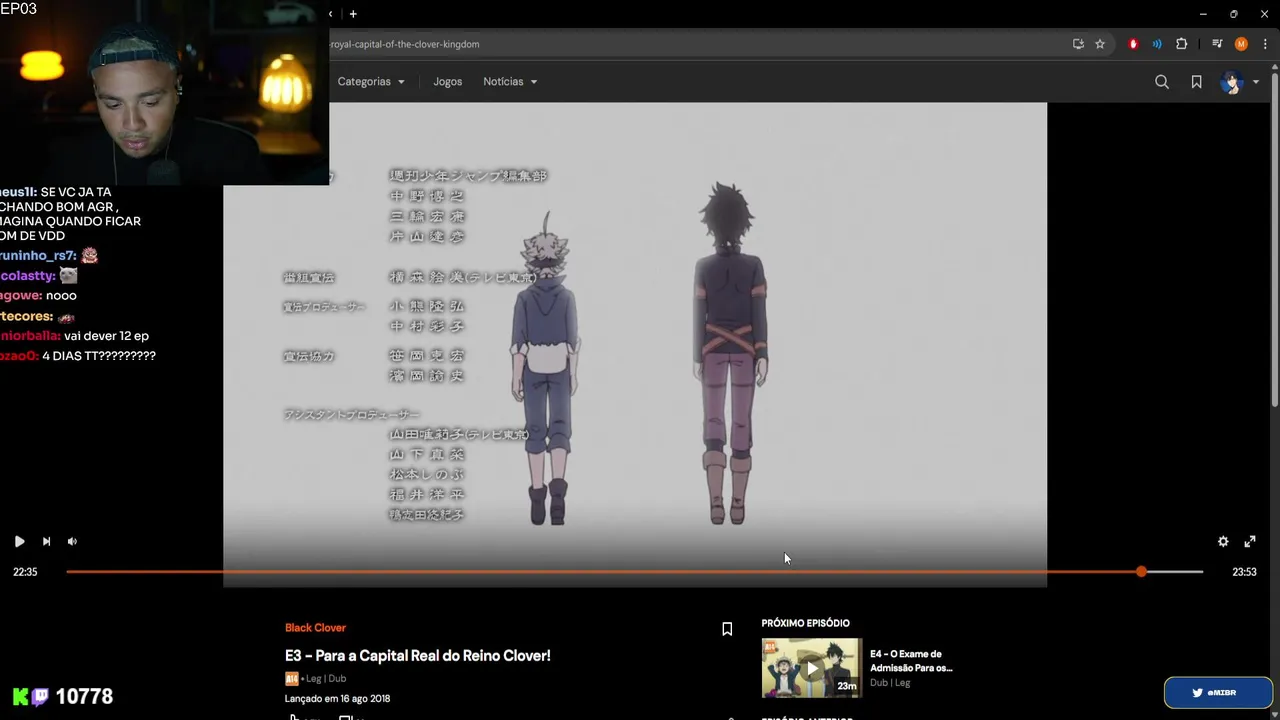Open the next episode thumbnail
The image size is (1280, 720).
coord(811,668)
